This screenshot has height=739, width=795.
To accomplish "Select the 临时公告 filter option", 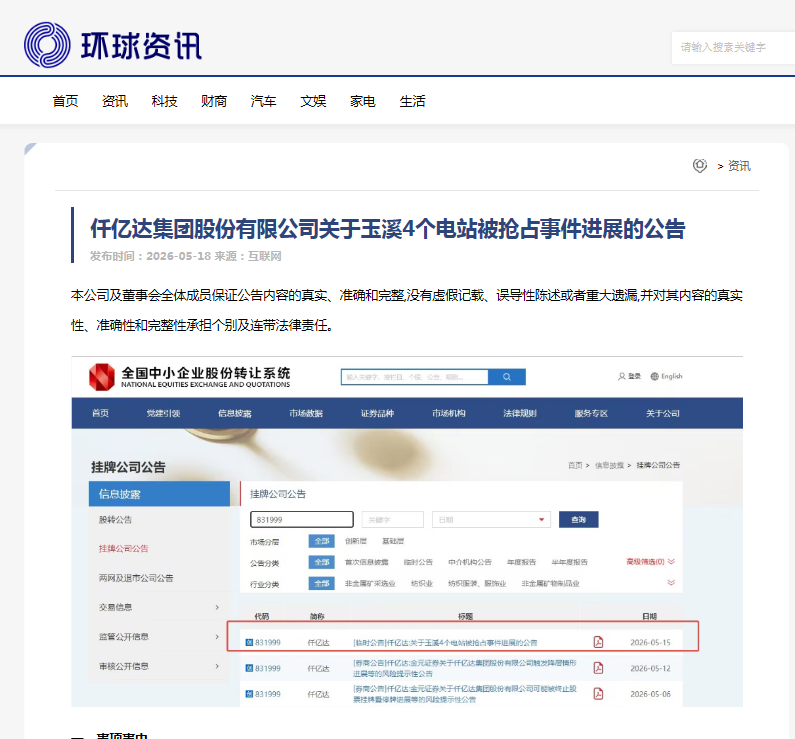I will click(x=418, y=562).
